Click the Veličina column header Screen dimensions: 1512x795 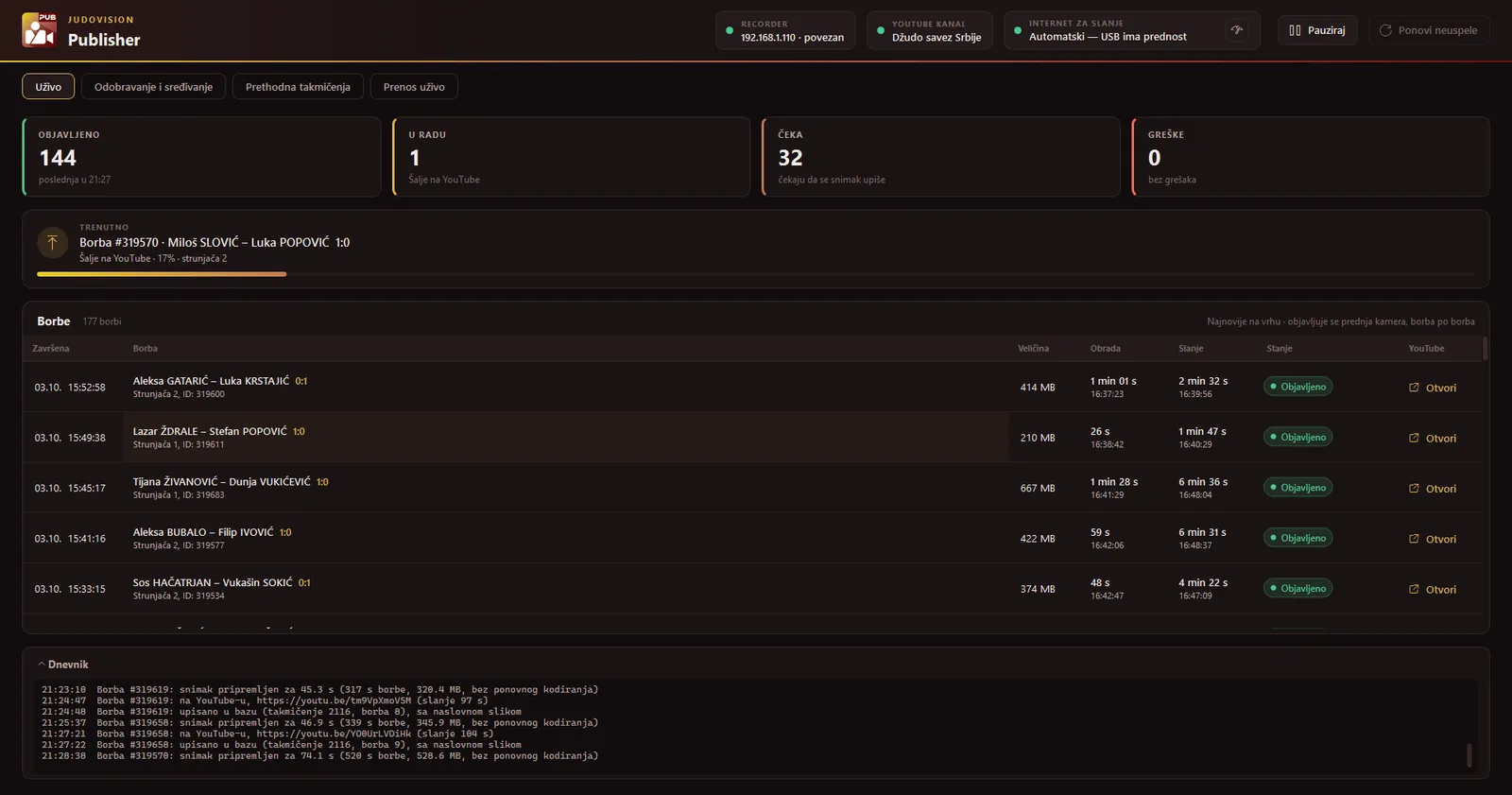click(1033, 349)
